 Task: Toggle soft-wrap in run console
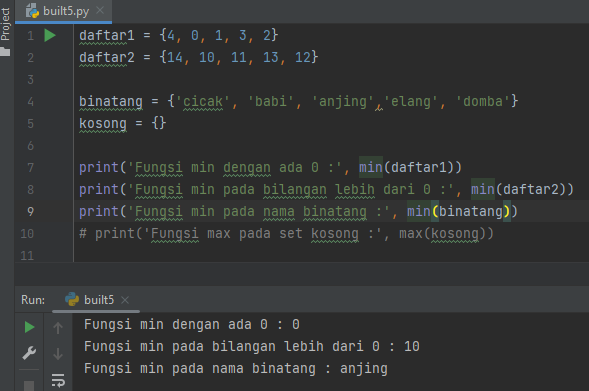(58, 380)
